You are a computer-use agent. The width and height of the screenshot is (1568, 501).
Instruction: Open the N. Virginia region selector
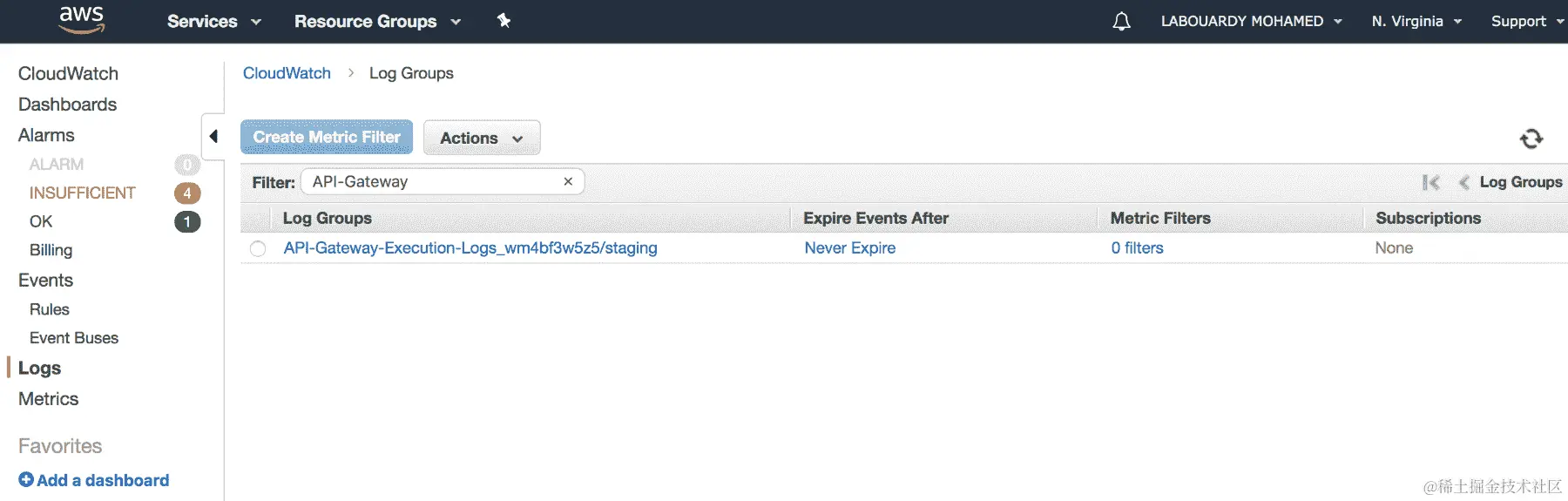click(1416, 21)
